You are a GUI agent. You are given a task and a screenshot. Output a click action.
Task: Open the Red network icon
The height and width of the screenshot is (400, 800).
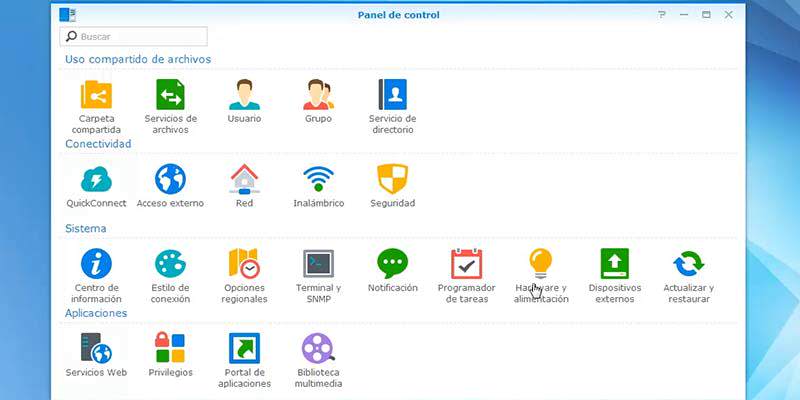coord(244,179)
